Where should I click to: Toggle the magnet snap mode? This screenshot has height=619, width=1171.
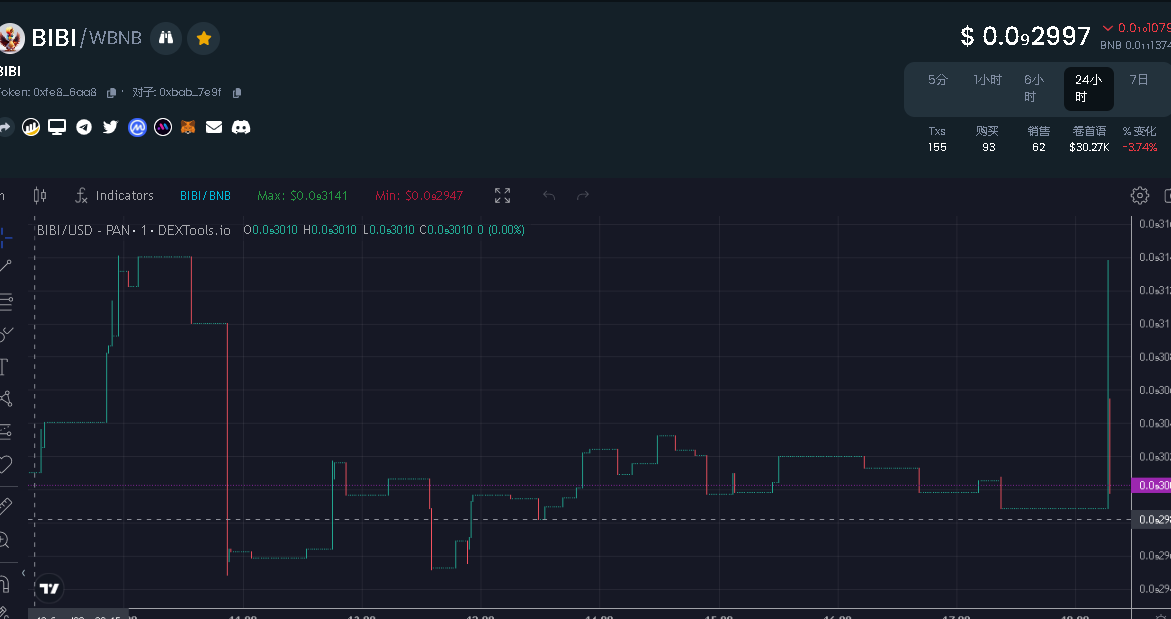coord(4,583)
